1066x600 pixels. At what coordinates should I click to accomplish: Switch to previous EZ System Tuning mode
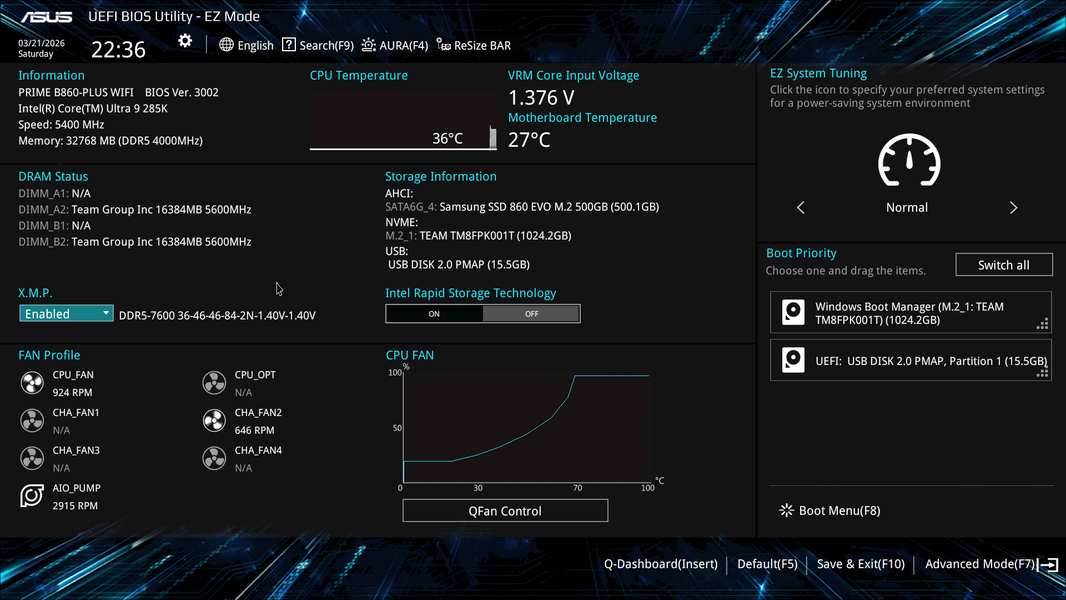tap(801, 208)
